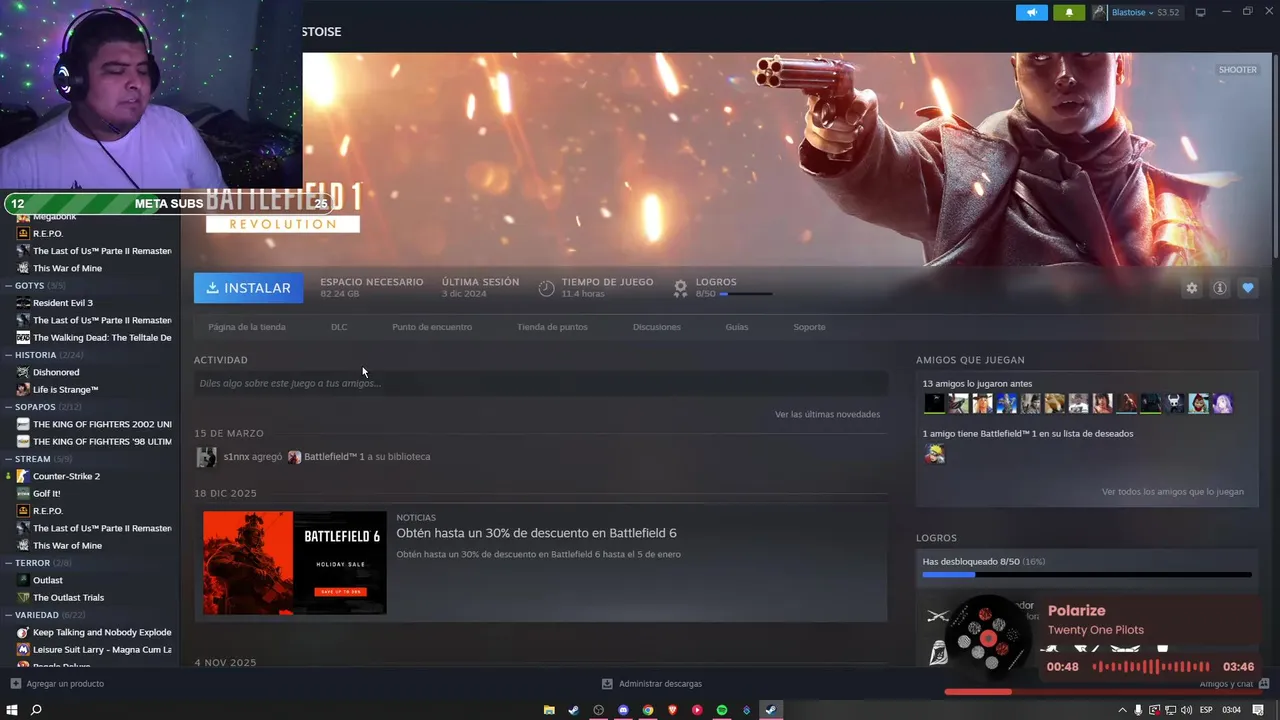Image resolution: width=1280 pixels, height=720 pixels.
Task: Click the Windows search magnifier icon
Action: click(x=36, y=710)
